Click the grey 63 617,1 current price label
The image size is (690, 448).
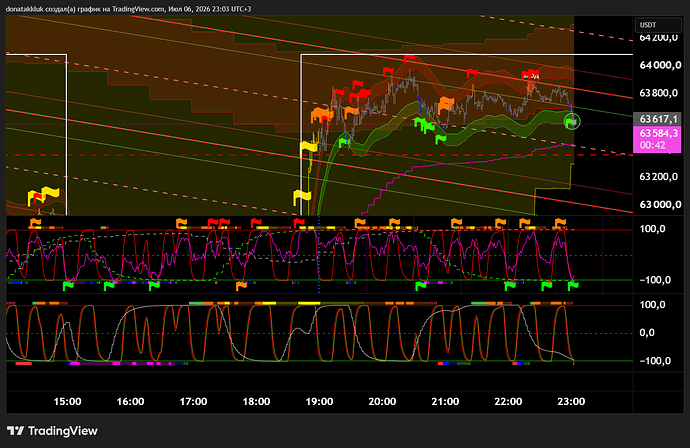coord(657,119)
